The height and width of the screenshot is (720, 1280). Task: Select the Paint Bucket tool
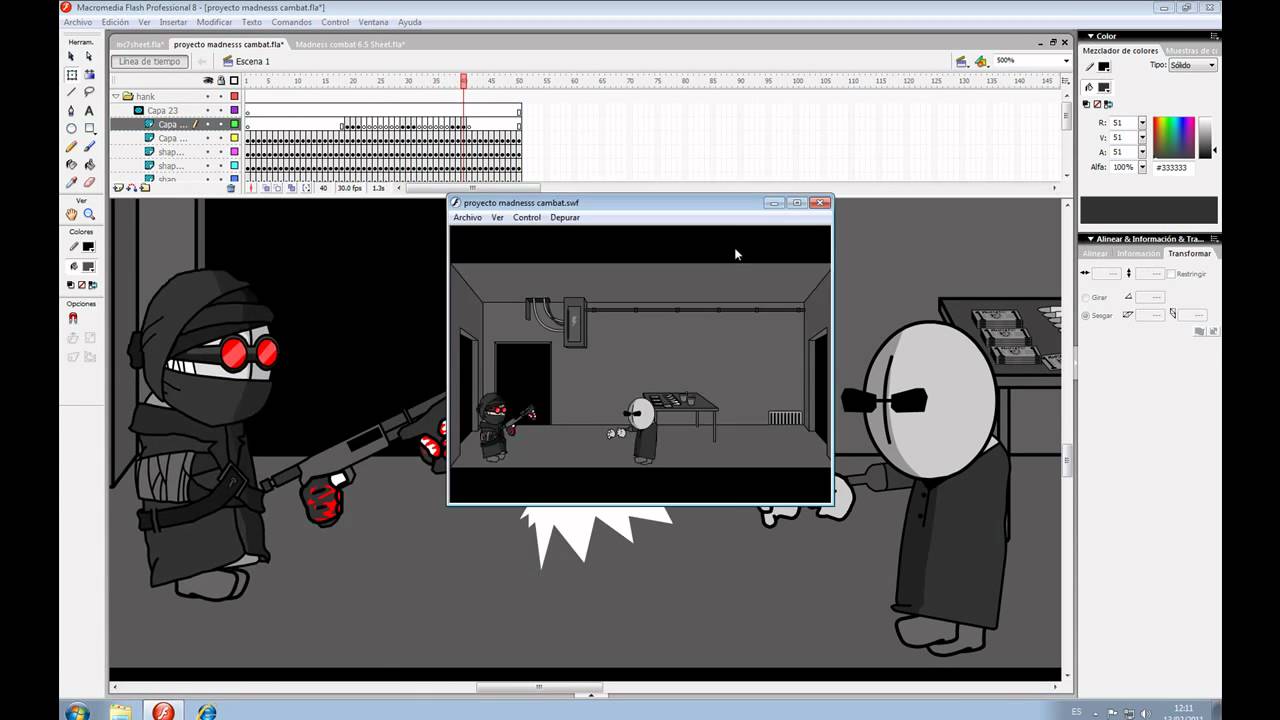coord(89,165)
